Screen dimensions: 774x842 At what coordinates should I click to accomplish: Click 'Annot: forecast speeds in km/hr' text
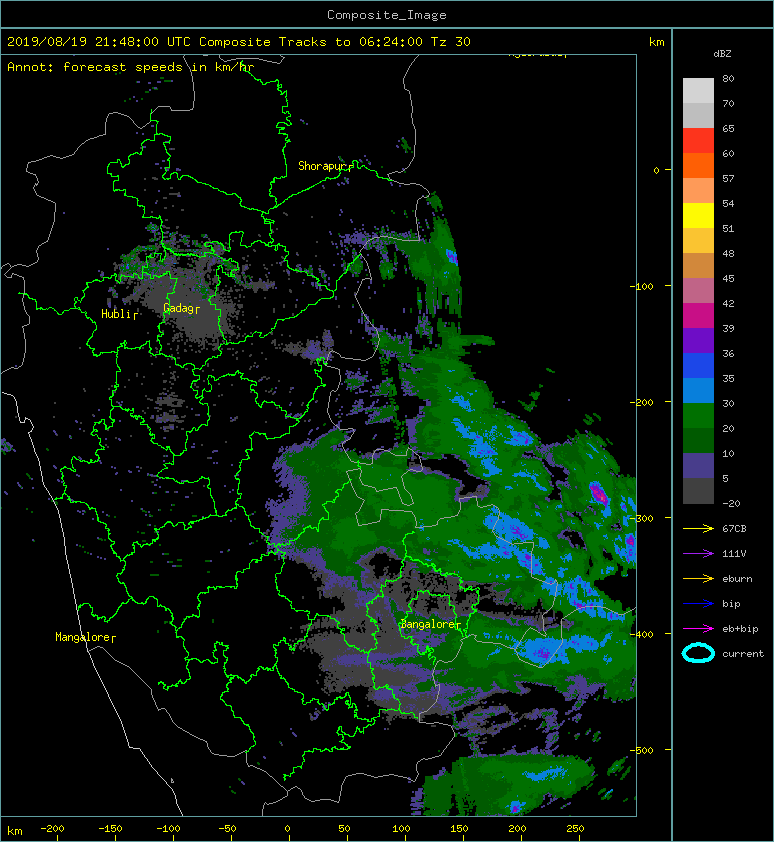(131, 67)
